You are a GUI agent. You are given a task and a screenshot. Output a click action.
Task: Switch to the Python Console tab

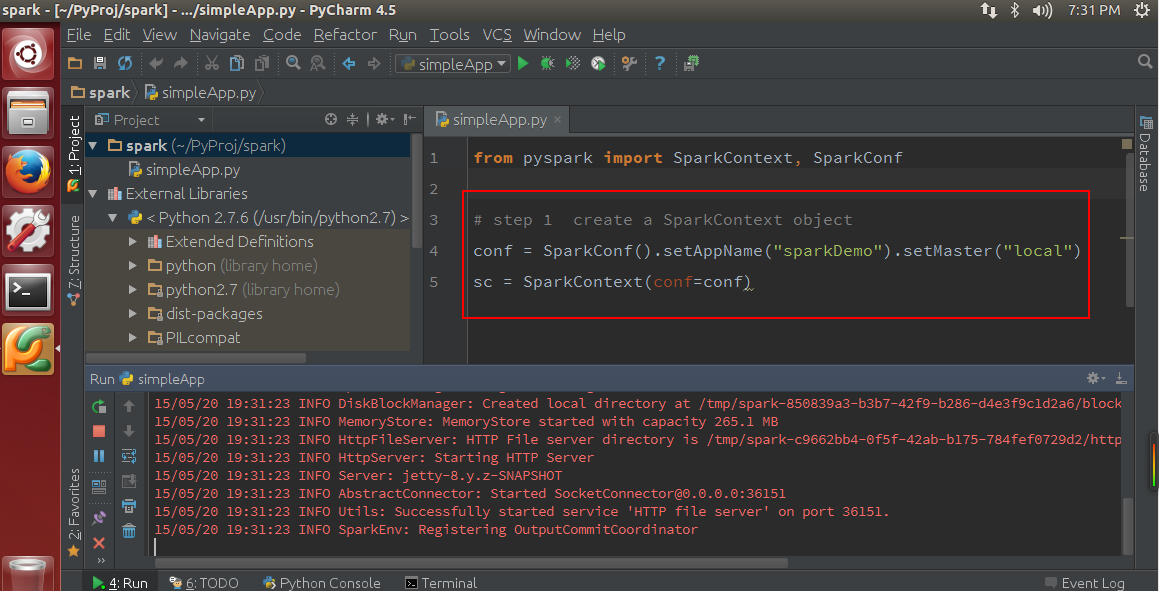pos(321,583)
